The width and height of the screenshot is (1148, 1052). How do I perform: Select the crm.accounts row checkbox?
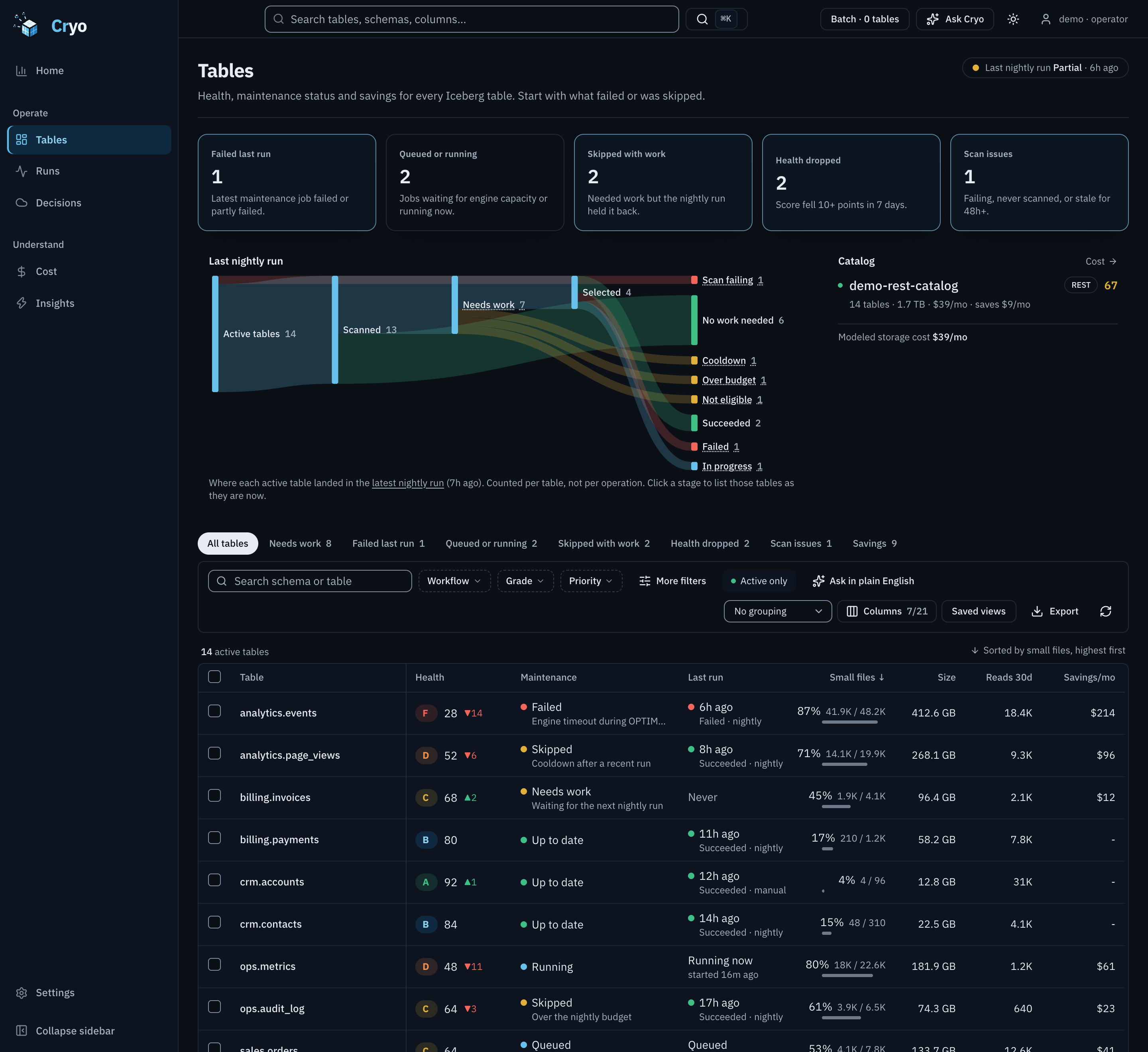pos(215,880)
